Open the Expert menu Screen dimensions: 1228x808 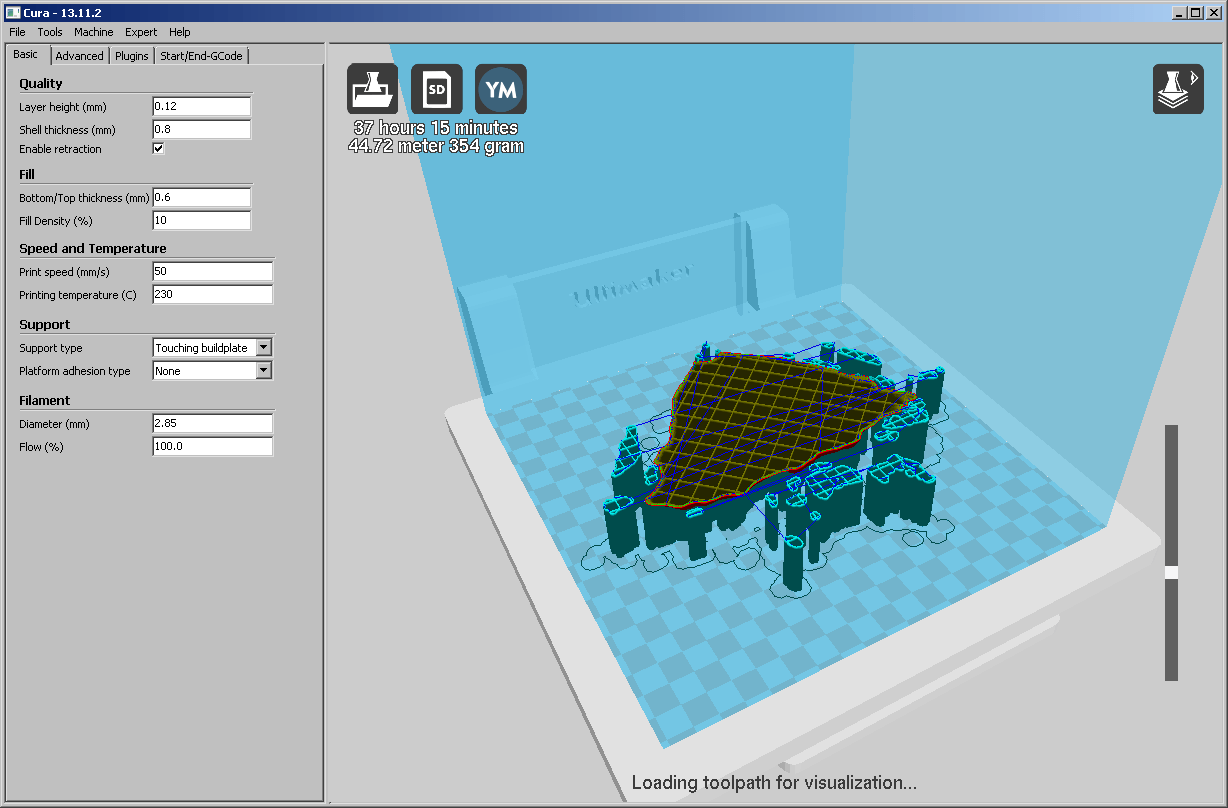point(141,32)
